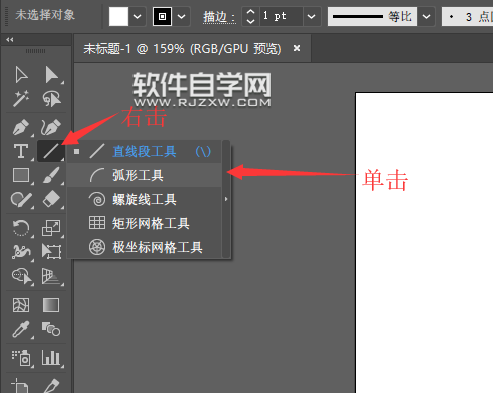This screenshot has width=493, height=393.
Task: Choose 矩形网格工具 from flyout menu
Action: (144, 223)
